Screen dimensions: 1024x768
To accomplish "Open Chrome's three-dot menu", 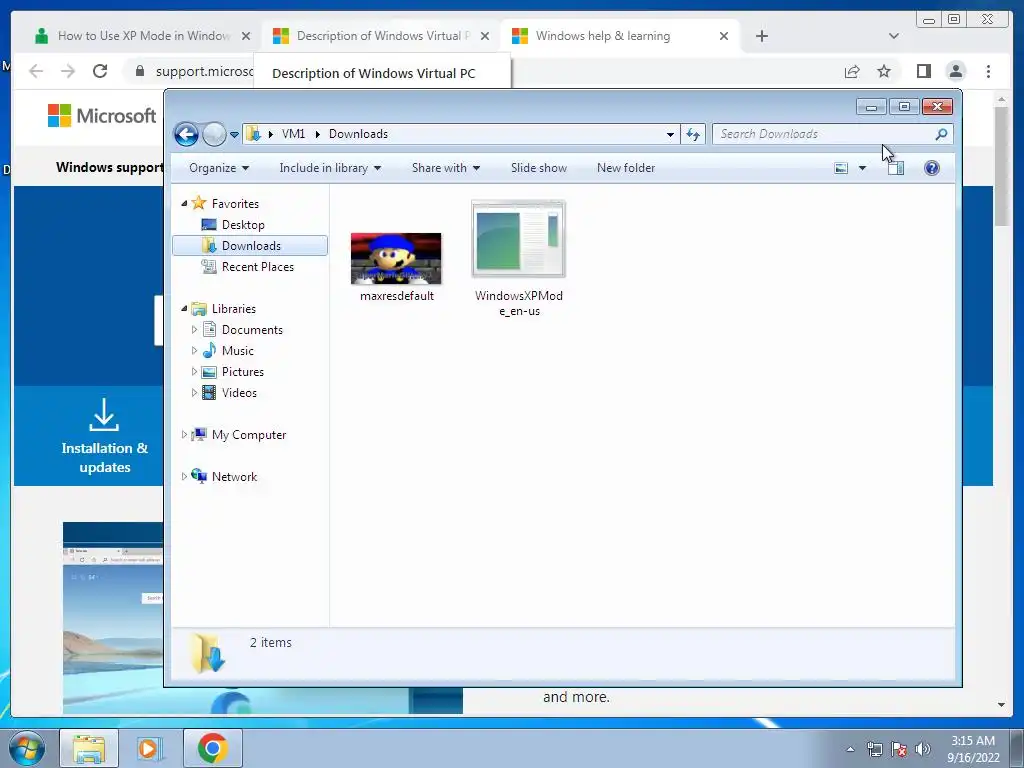I will pos(988,71).
